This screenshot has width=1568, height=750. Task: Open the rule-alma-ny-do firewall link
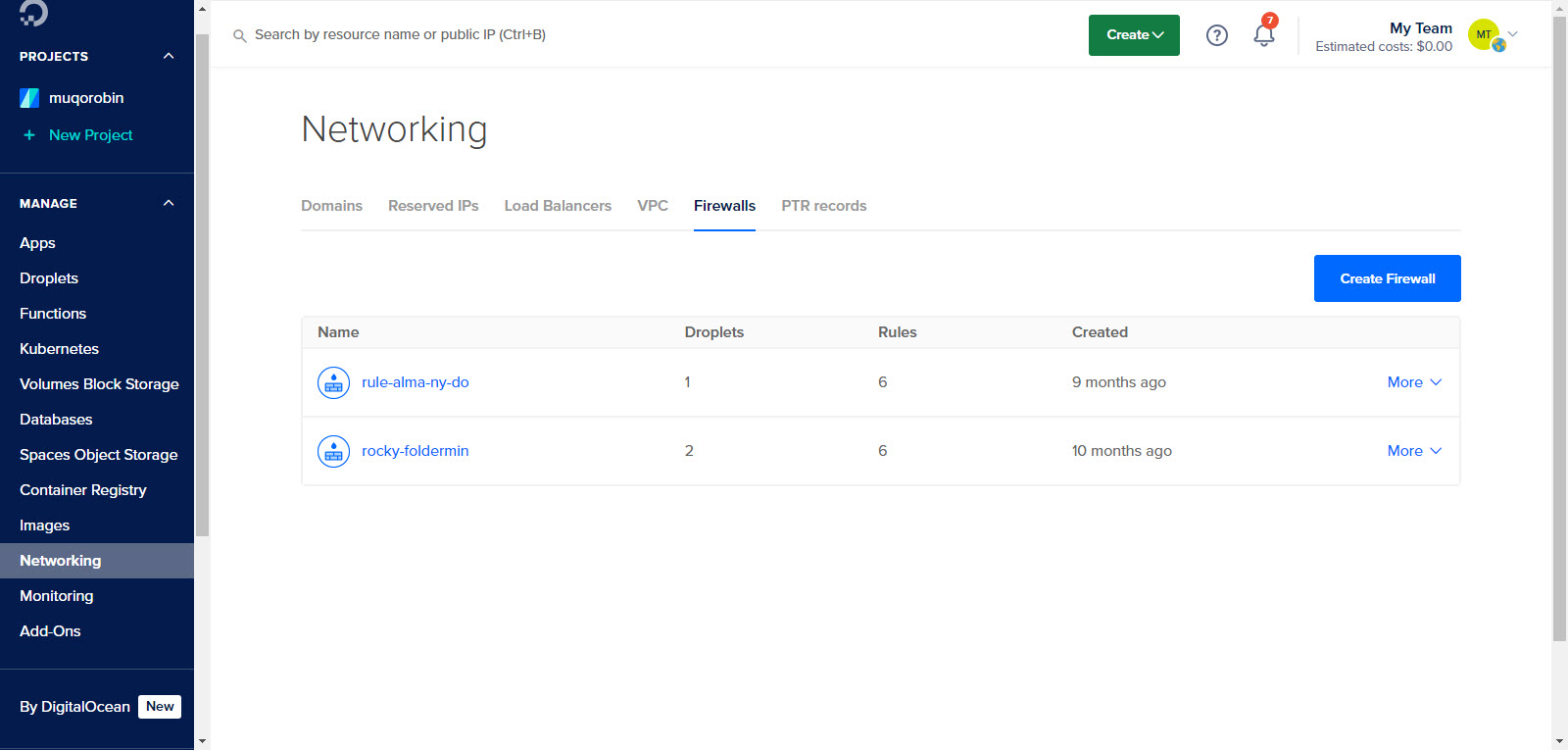tap(416, 382)
